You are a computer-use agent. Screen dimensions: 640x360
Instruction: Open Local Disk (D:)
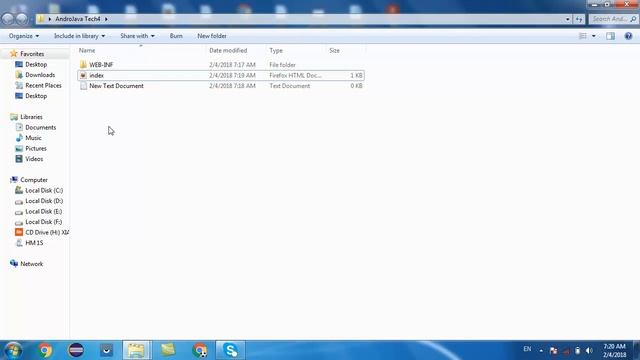[x=44, y=201]
